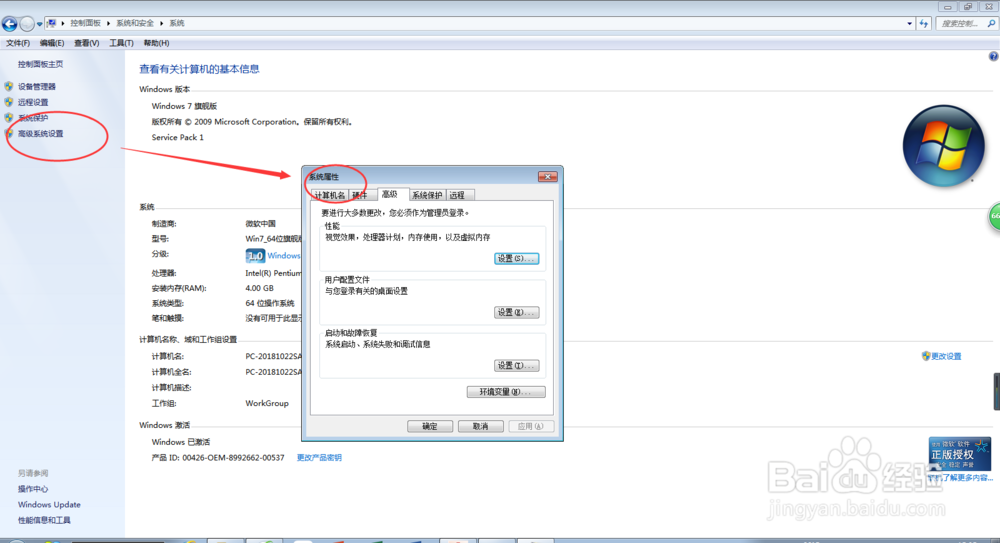Viewport: 1000px width, 543px height.
Task: Click the computer icon in address bar
Action: pos(52,24)
